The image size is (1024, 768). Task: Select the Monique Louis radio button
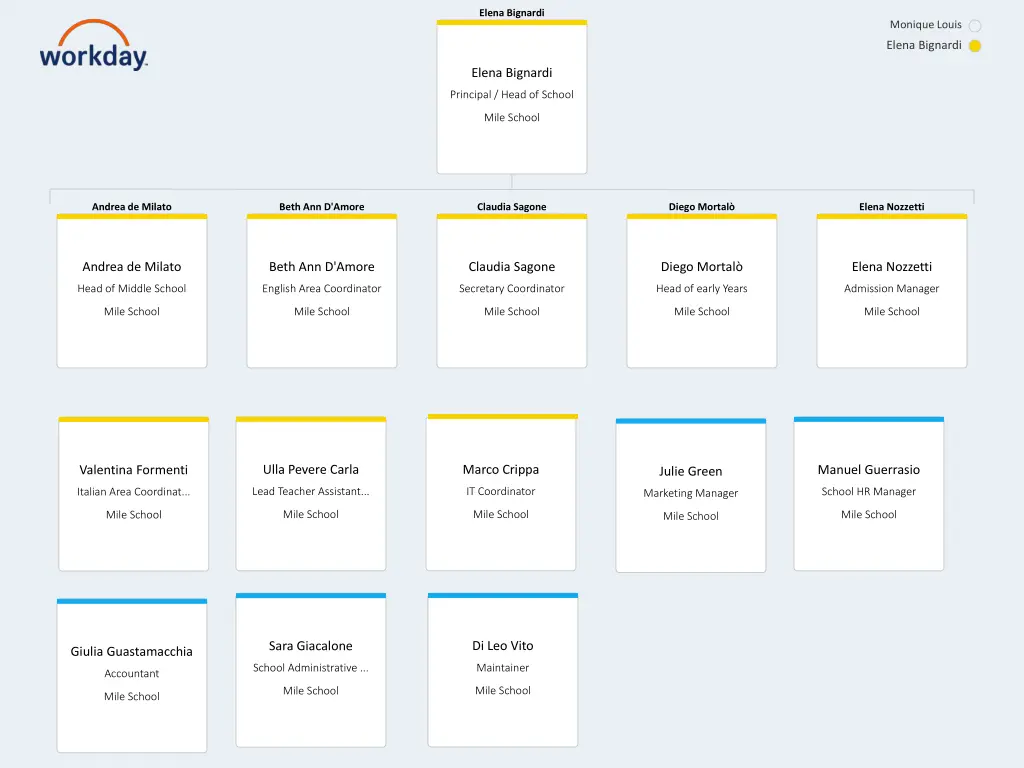pos(975,26)
